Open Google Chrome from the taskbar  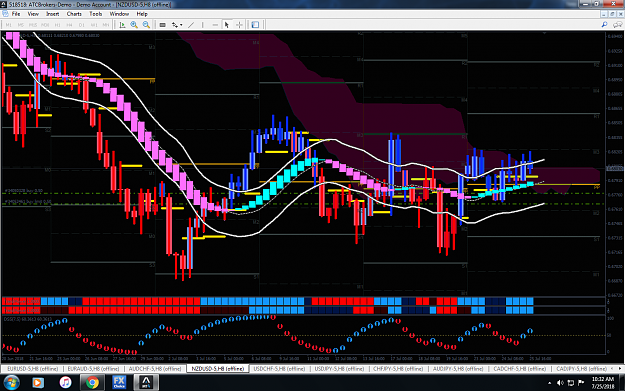pos(92,383)
